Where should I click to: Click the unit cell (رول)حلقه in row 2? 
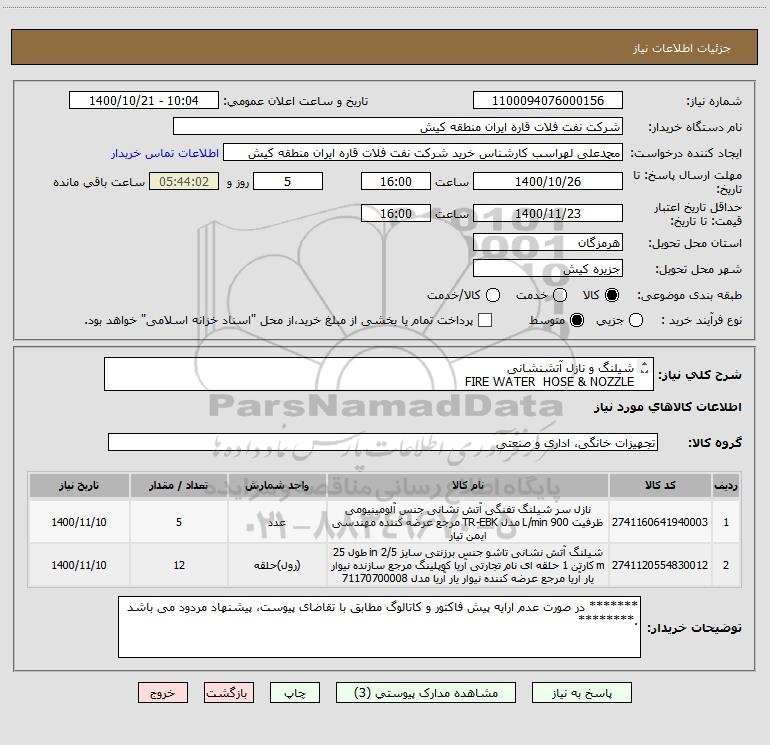click(277, 565)
